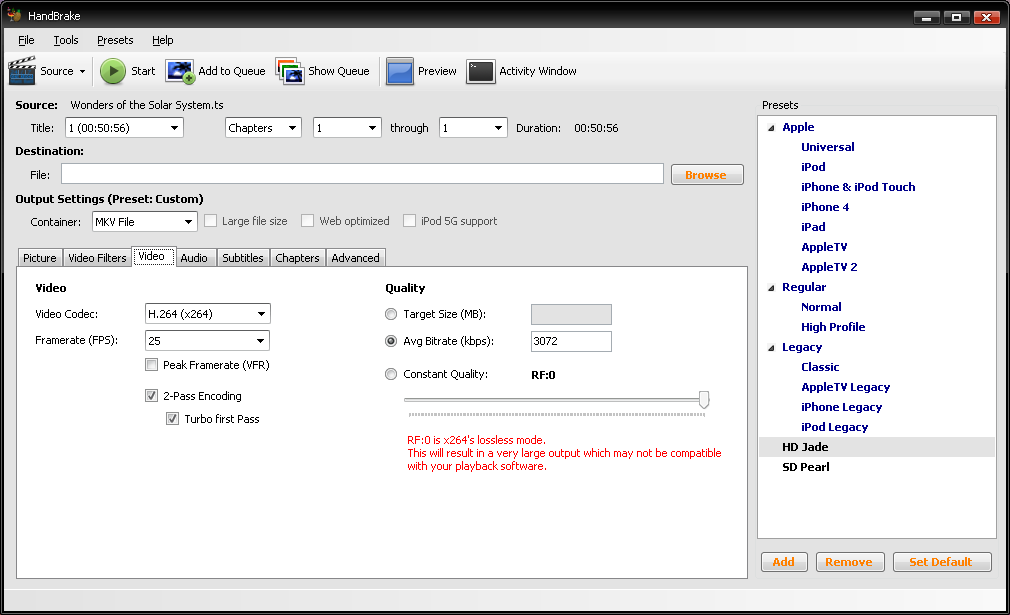1010x615 pixels.
Task: Click the Set Default button
Action: coord(941,562)
